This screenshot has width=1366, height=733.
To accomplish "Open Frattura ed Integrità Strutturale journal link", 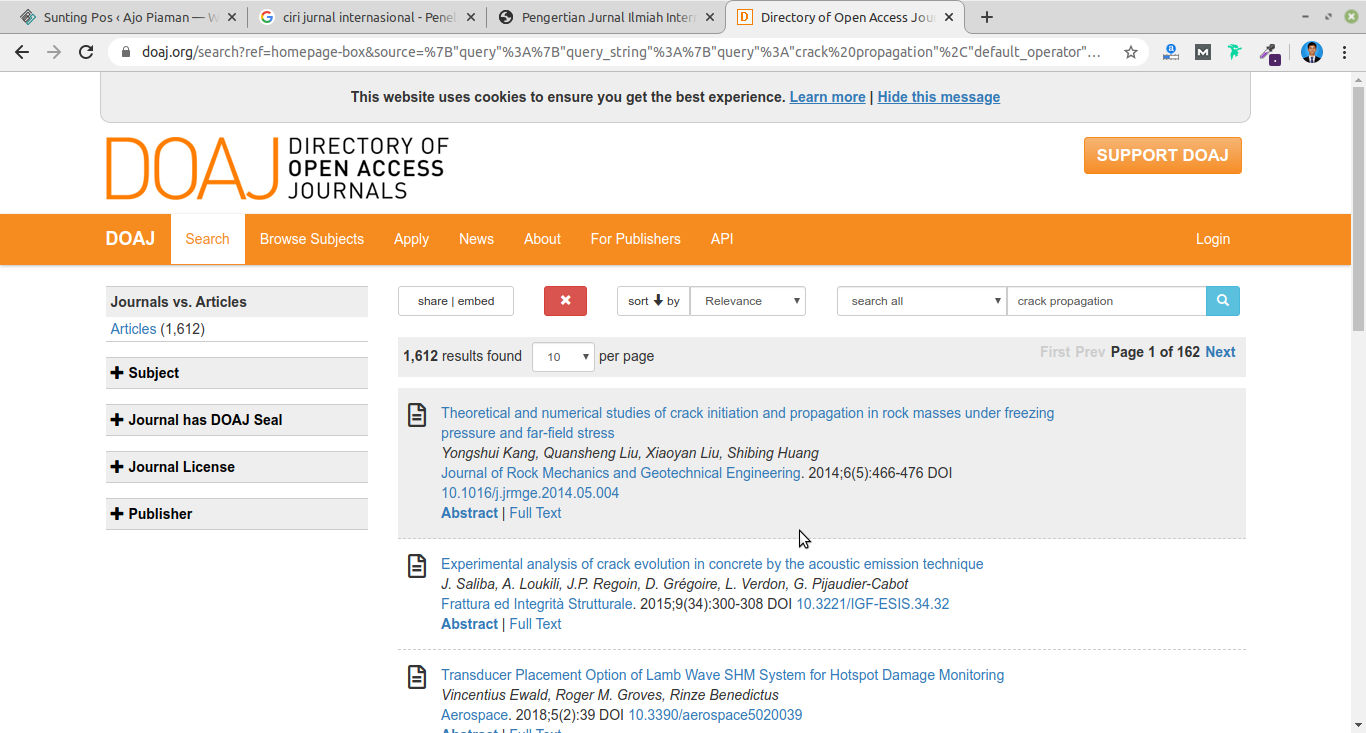I will coord(537,604).
